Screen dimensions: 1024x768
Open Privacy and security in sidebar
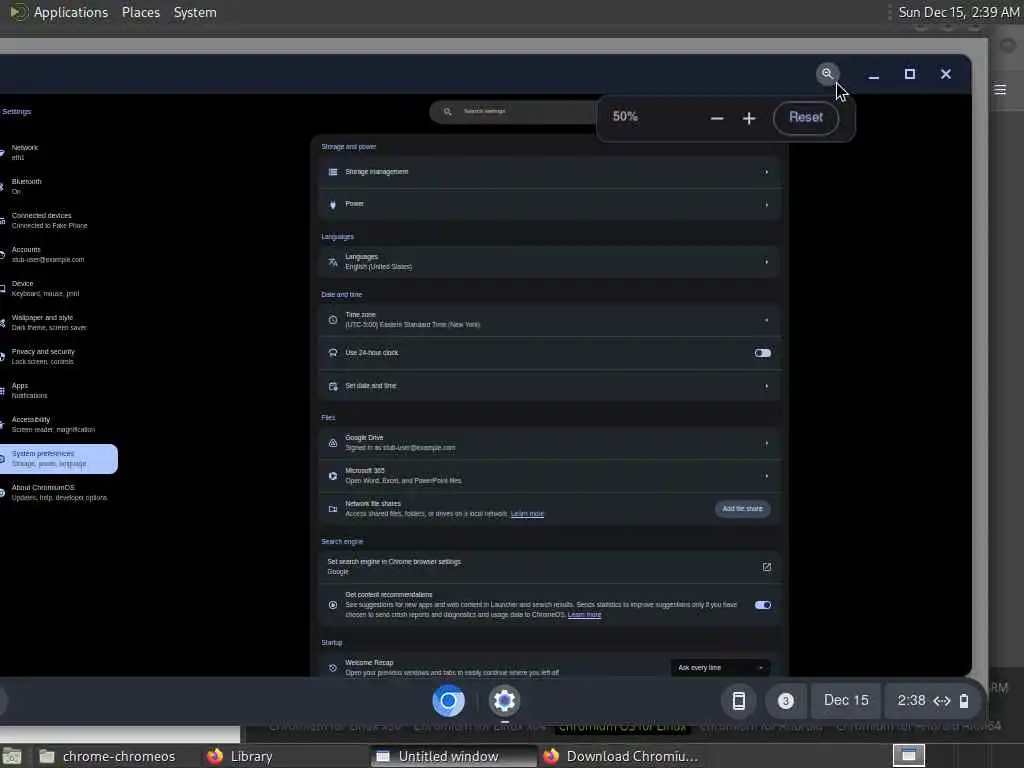click(x=57, y=356)
